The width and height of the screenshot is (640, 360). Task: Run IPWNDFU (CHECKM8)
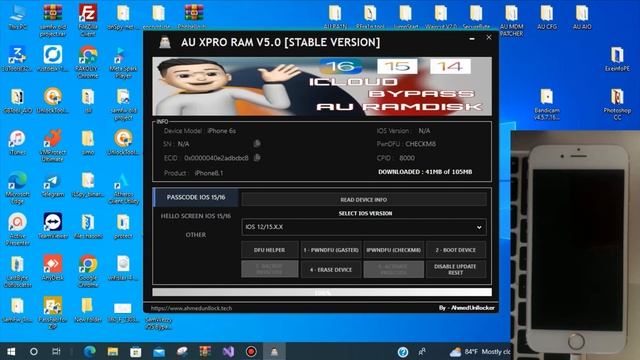(x=393, y=250)
